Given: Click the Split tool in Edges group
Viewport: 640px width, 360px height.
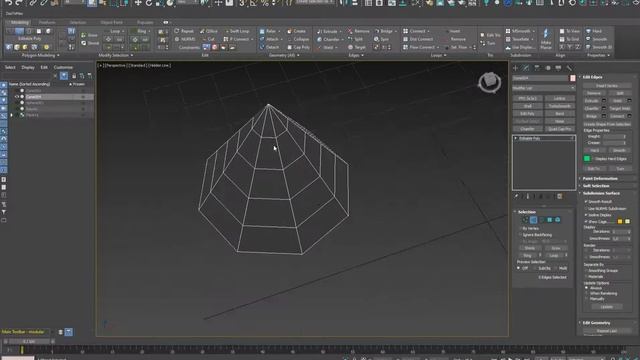Looking at the screenshot, I should [x=355, y=39].
